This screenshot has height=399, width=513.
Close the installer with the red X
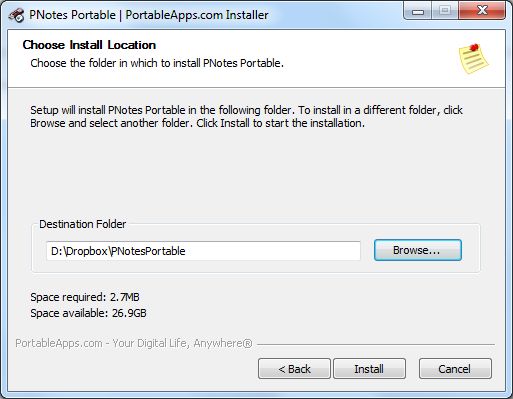[482, 11]
